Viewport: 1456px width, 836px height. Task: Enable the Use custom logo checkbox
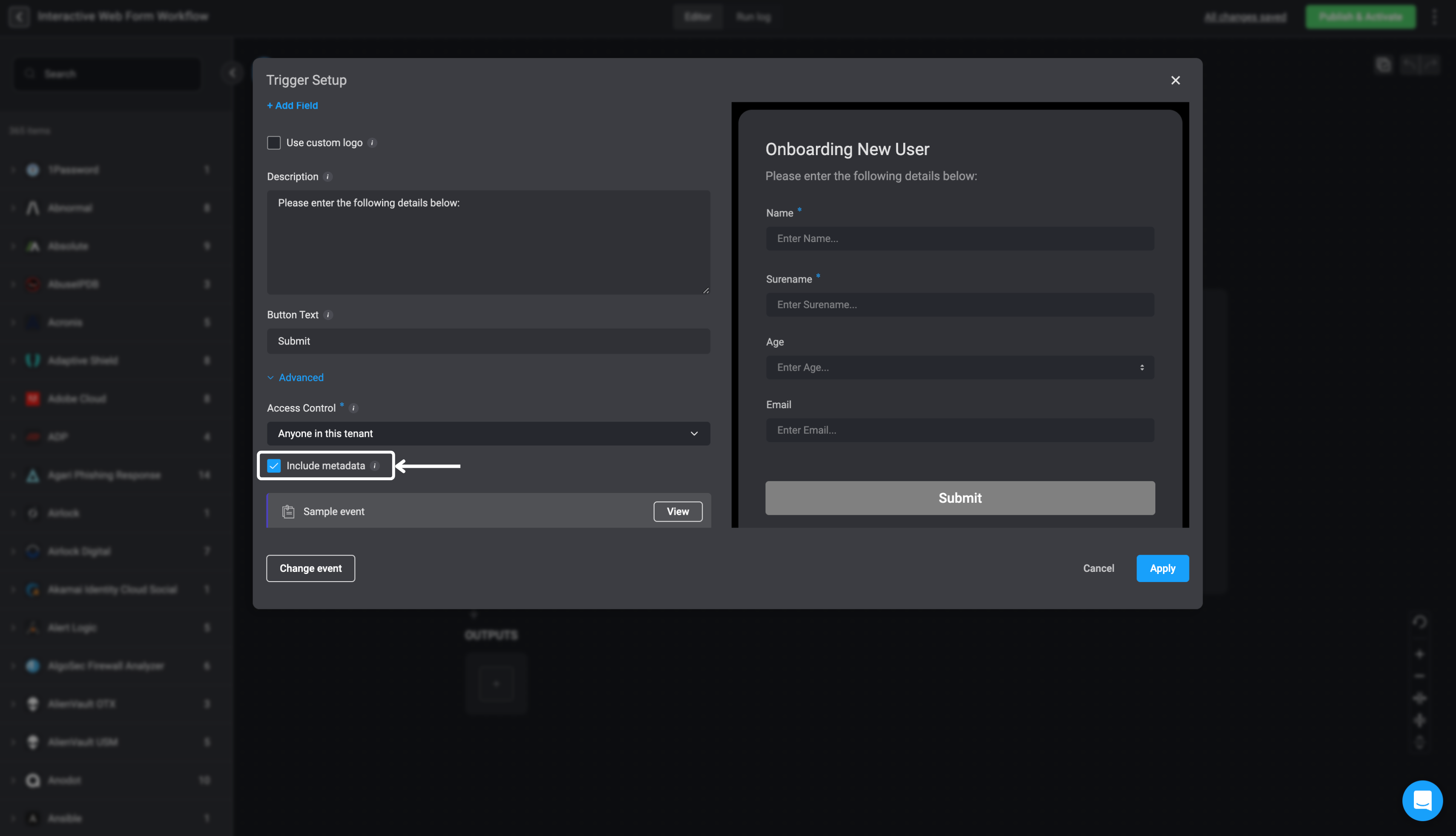click(x=274, y=143)
